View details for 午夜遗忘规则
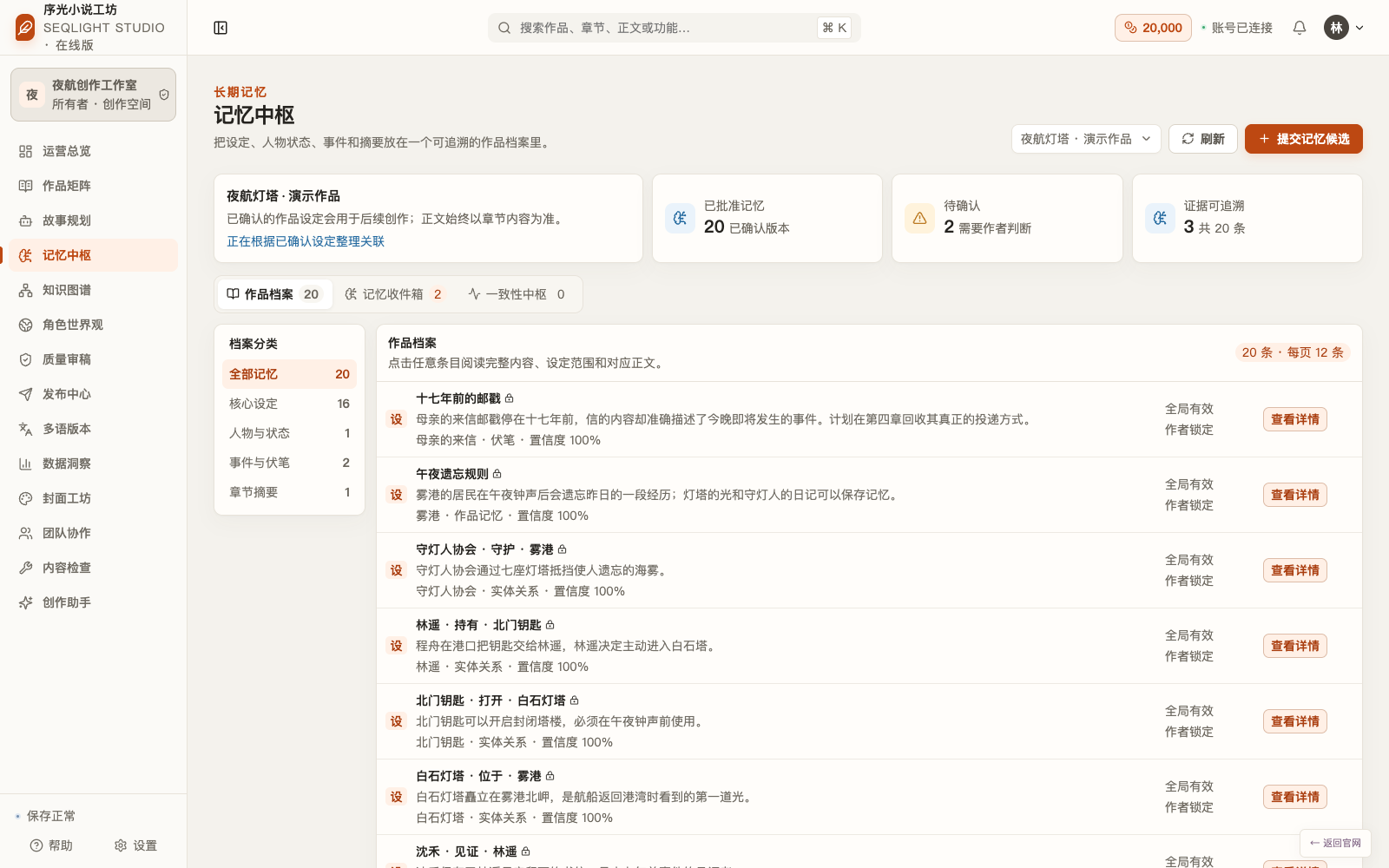1389x868 pixels. pos(1295,495)
